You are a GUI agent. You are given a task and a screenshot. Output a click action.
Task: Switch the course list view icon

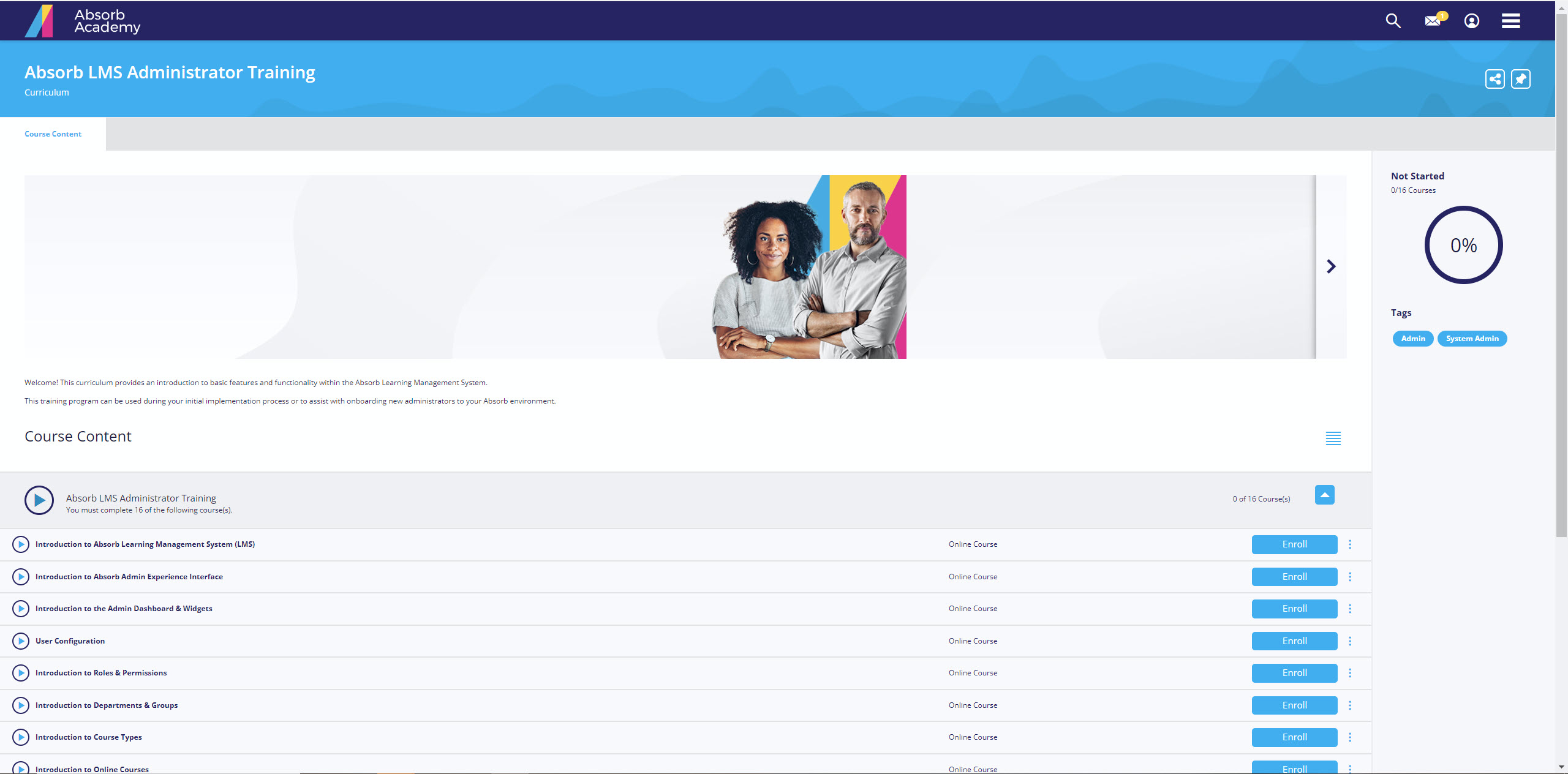point(1333,438)
